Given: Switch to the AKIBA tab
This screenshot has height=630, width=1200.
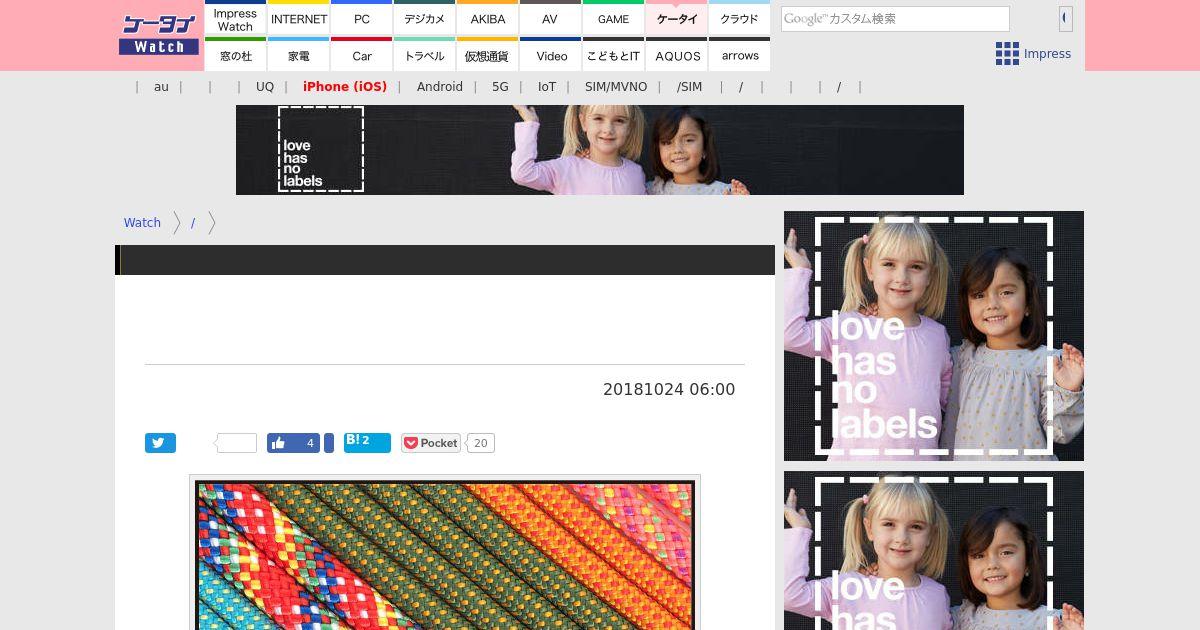Looking at the screenshot, I should 488,19.
